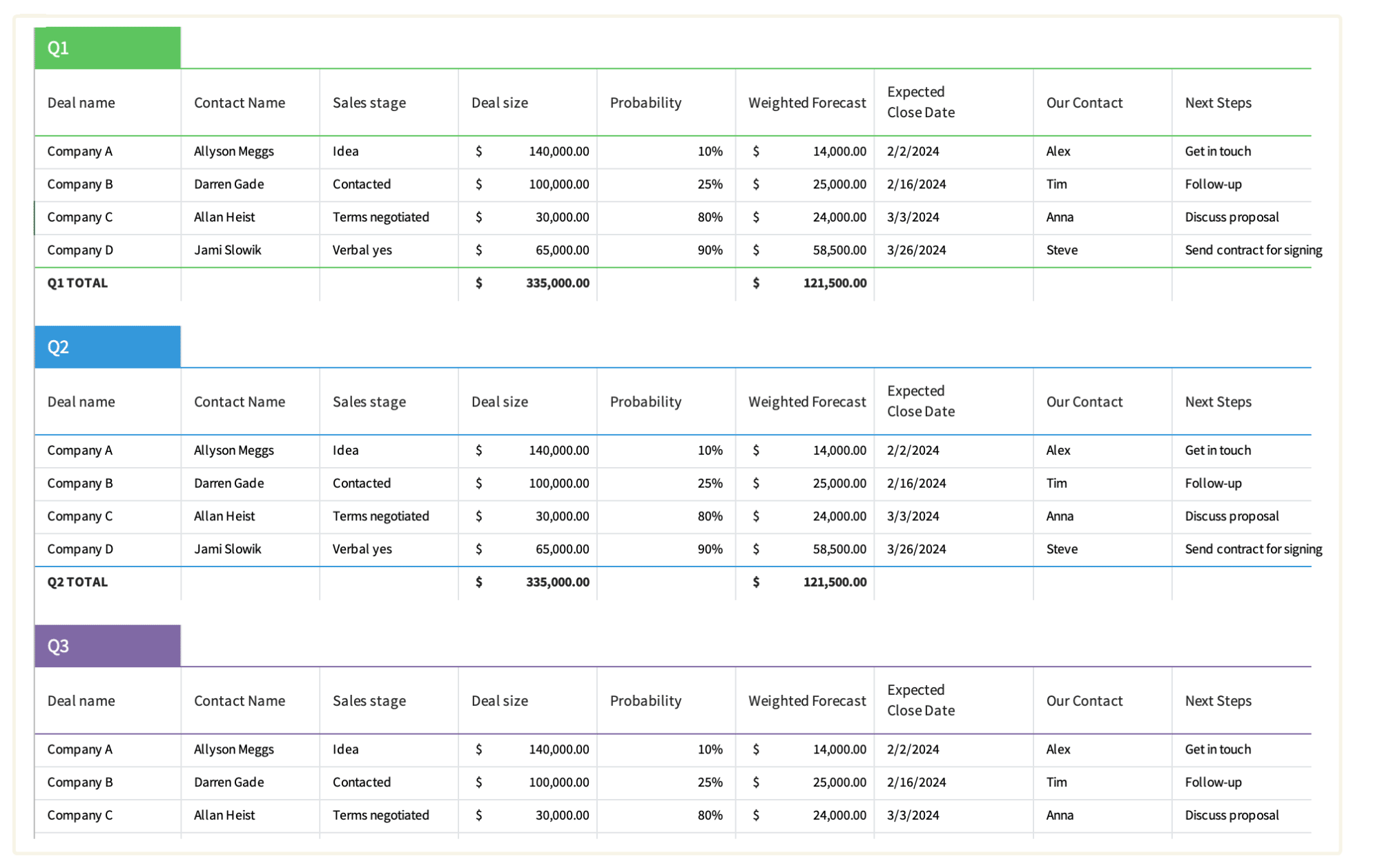Click the Expected Close Date header in Q1
This screenshot has width=1380, height=868.
click(x=920, y=102)
